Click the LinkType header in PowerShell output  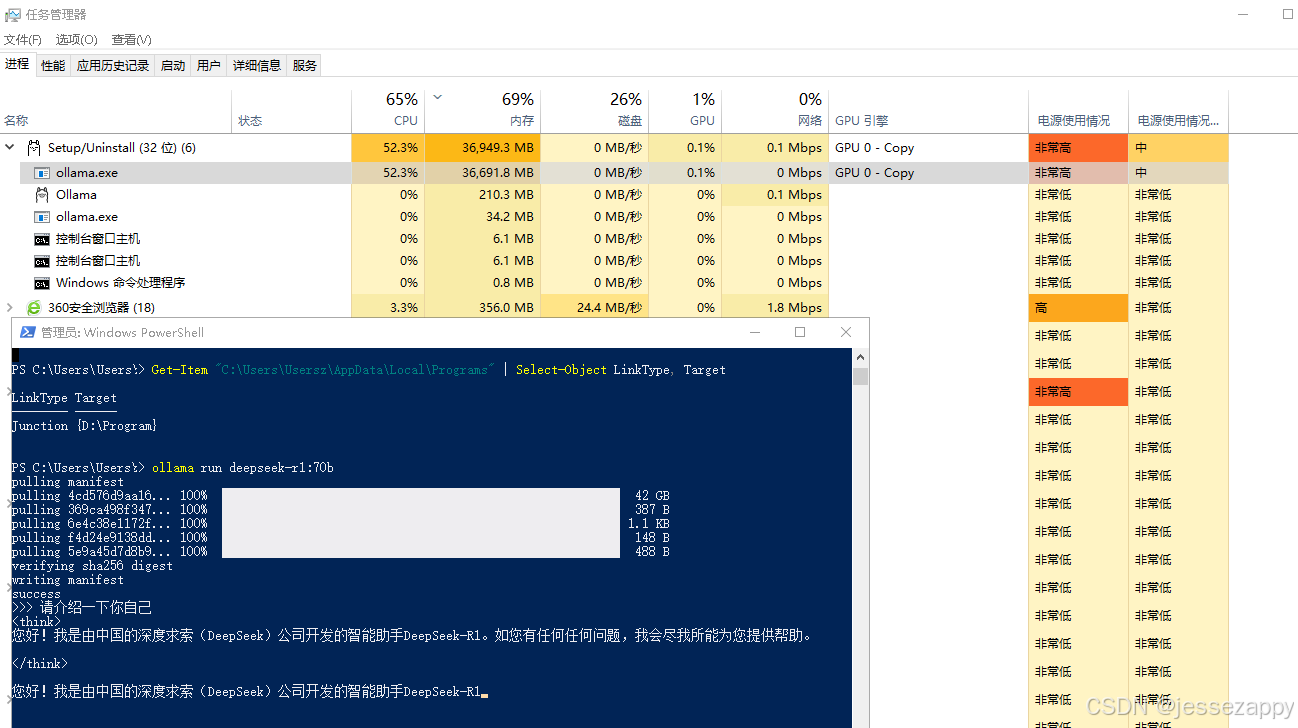[x=39, y=398]
